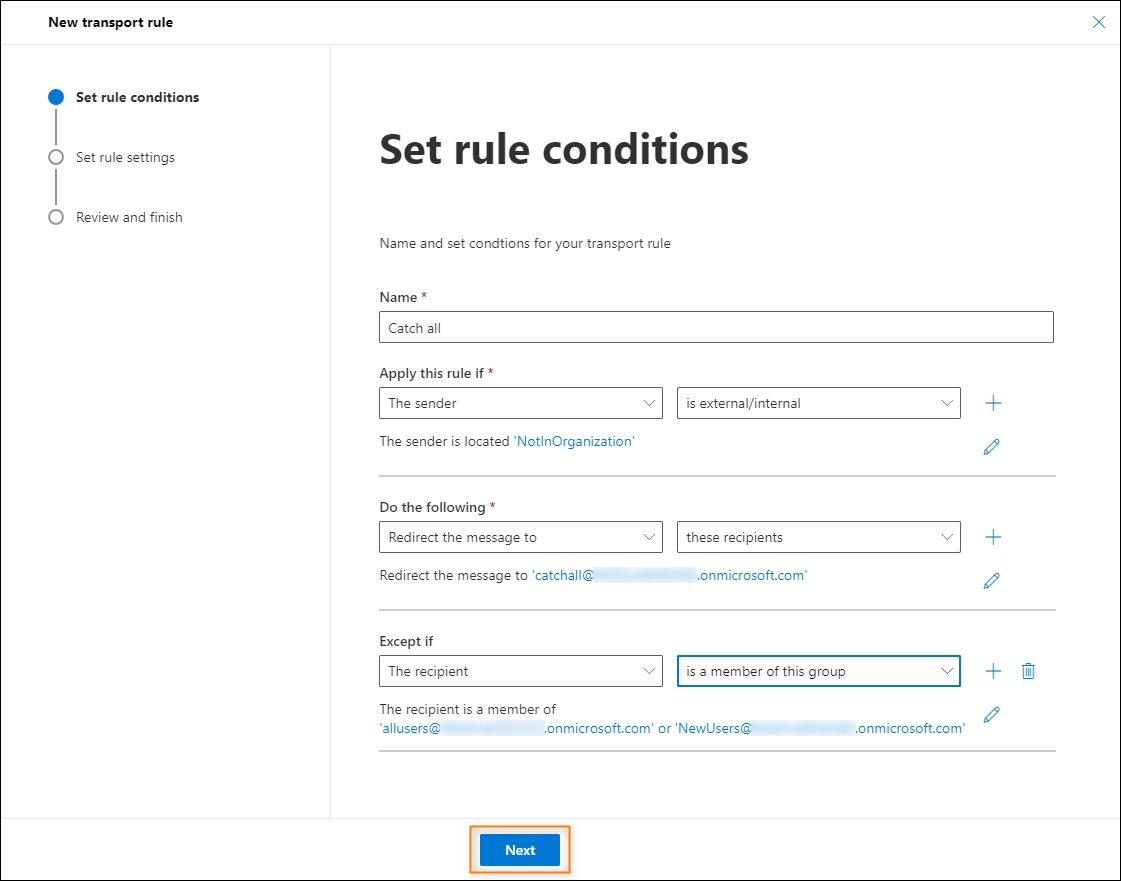
Task: Open the catchall redirect address link
Action: tap(670, 576)
